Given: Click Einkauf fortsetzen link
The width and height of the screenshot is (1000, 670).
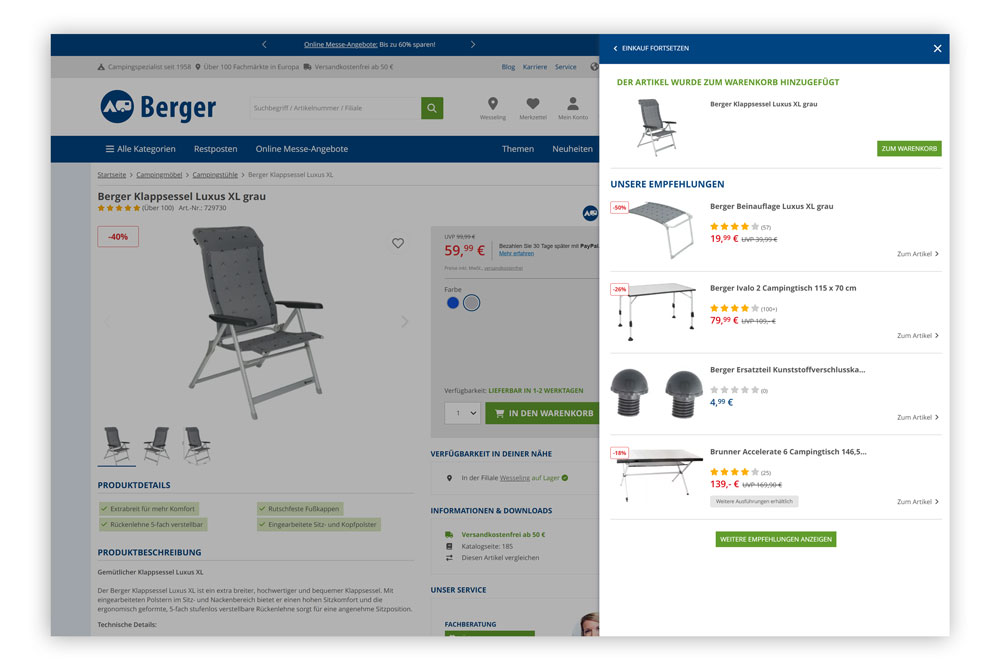Looking at the screenshot, I should click(651, 48).
